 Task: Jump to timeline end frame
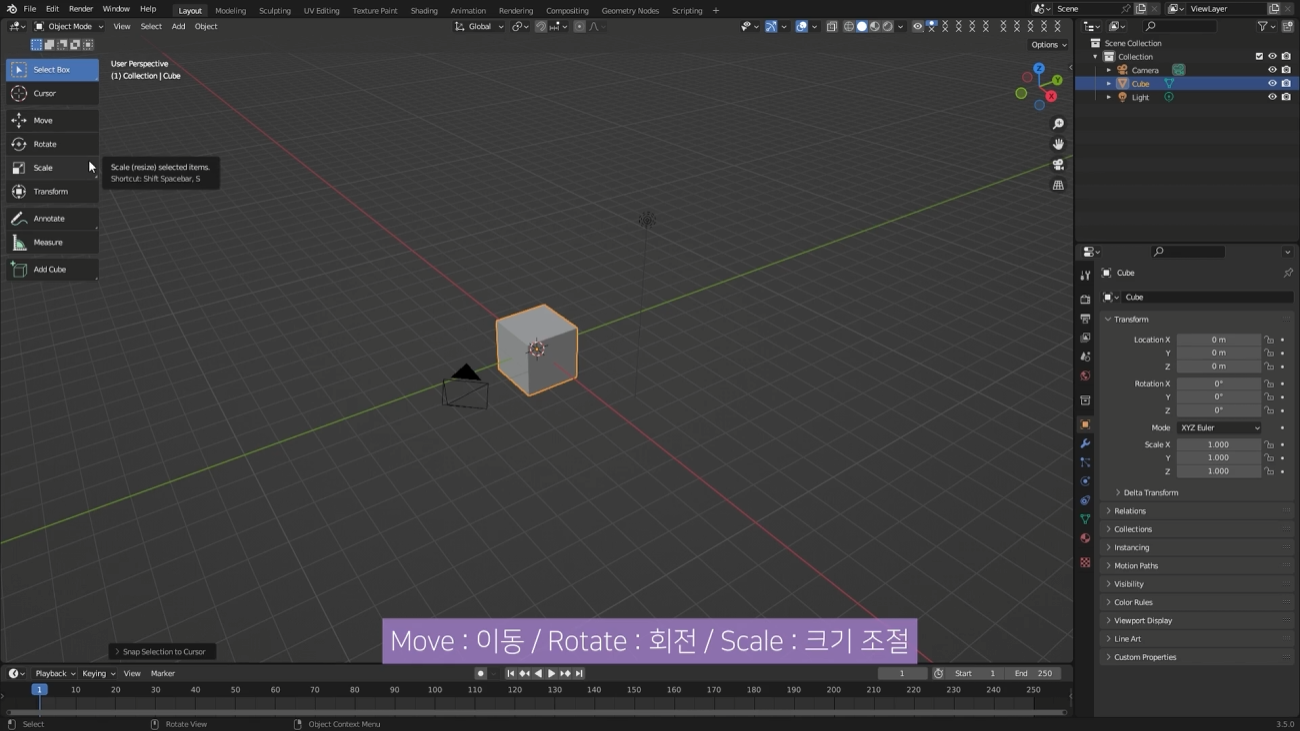(579, 674)
